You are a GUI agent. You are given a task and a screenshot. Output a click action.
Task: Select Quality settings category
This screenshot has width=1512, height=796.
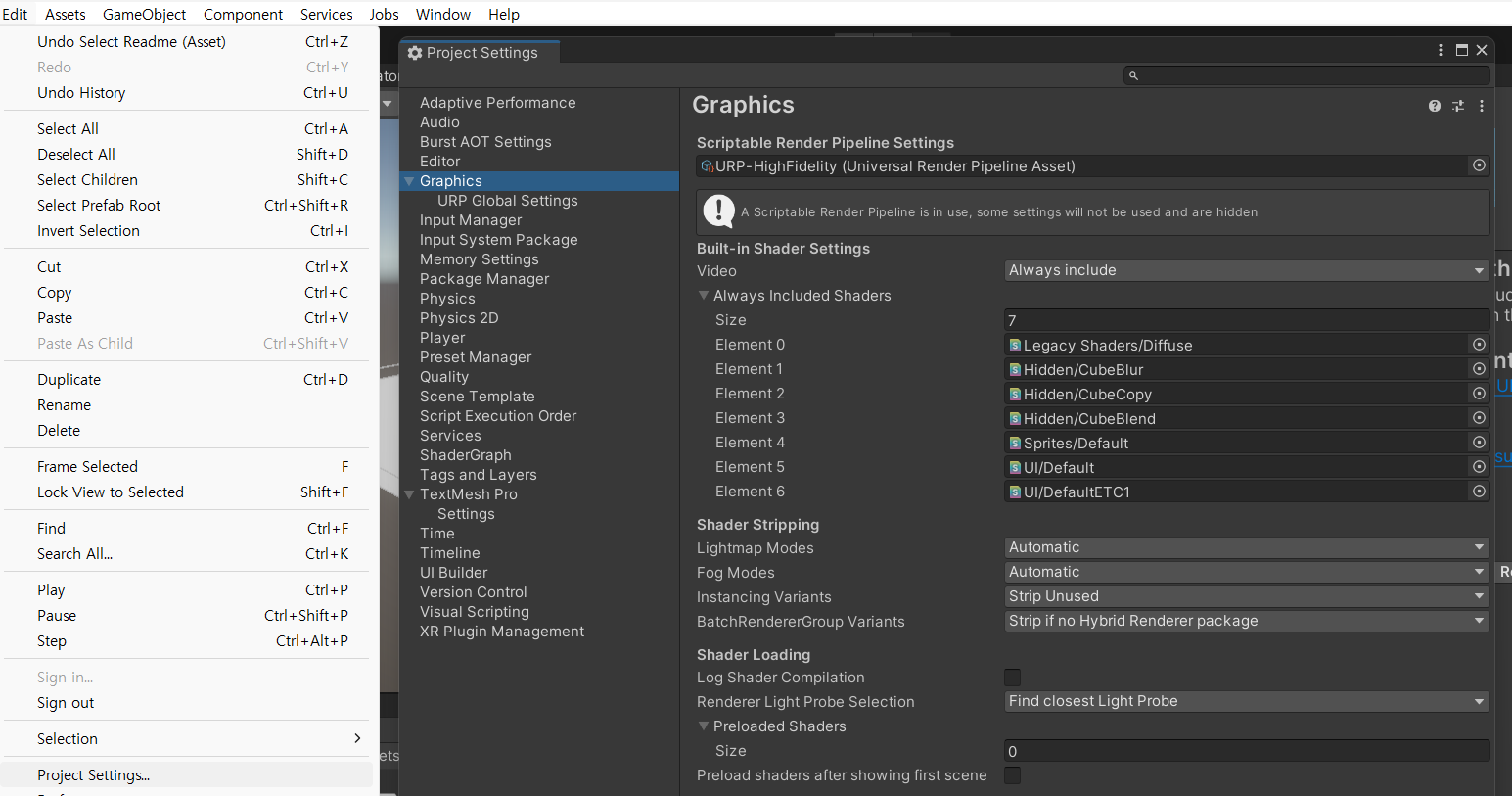[x=444, y=377]
